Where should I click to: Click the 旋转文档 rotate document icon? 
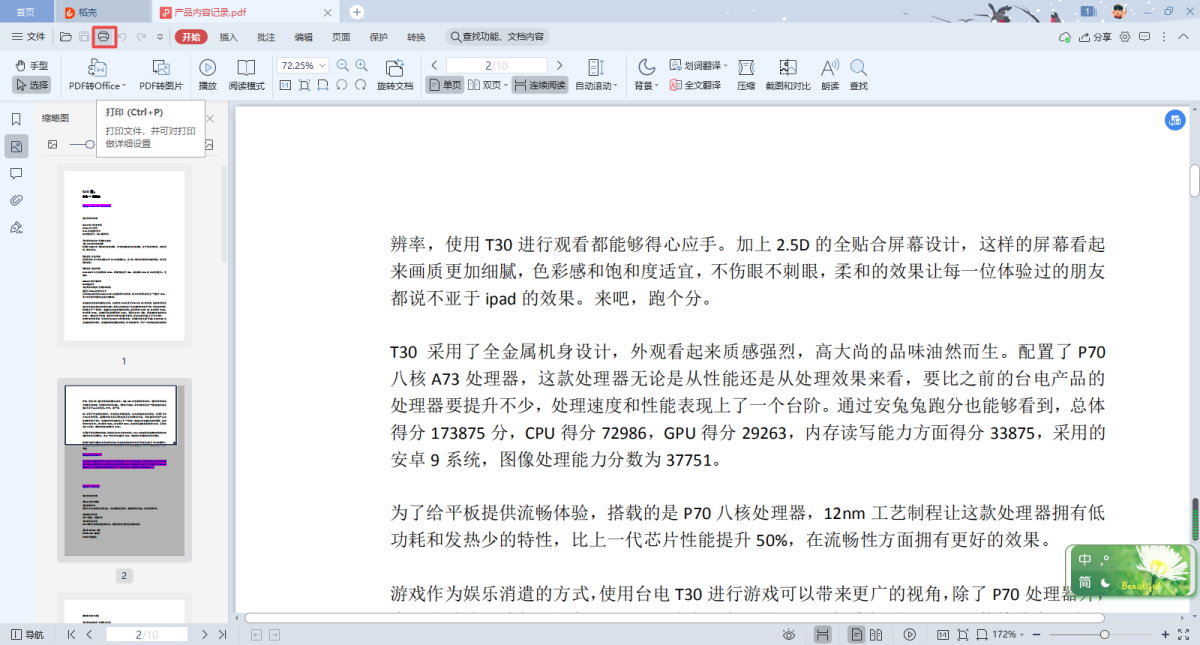point(395,74)
